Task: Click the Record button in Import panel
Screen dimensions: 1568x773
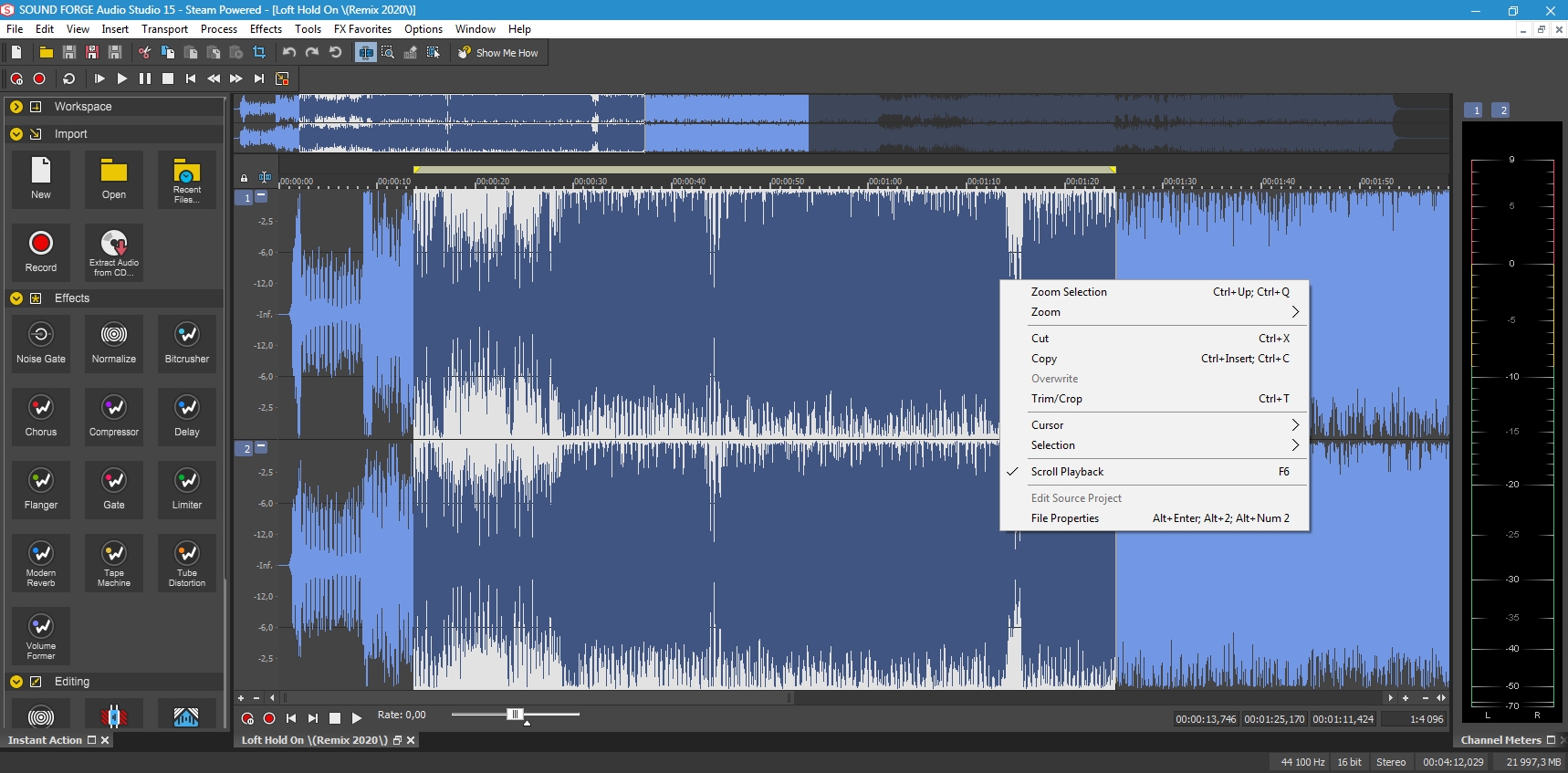Action: (x=41, y=251)
